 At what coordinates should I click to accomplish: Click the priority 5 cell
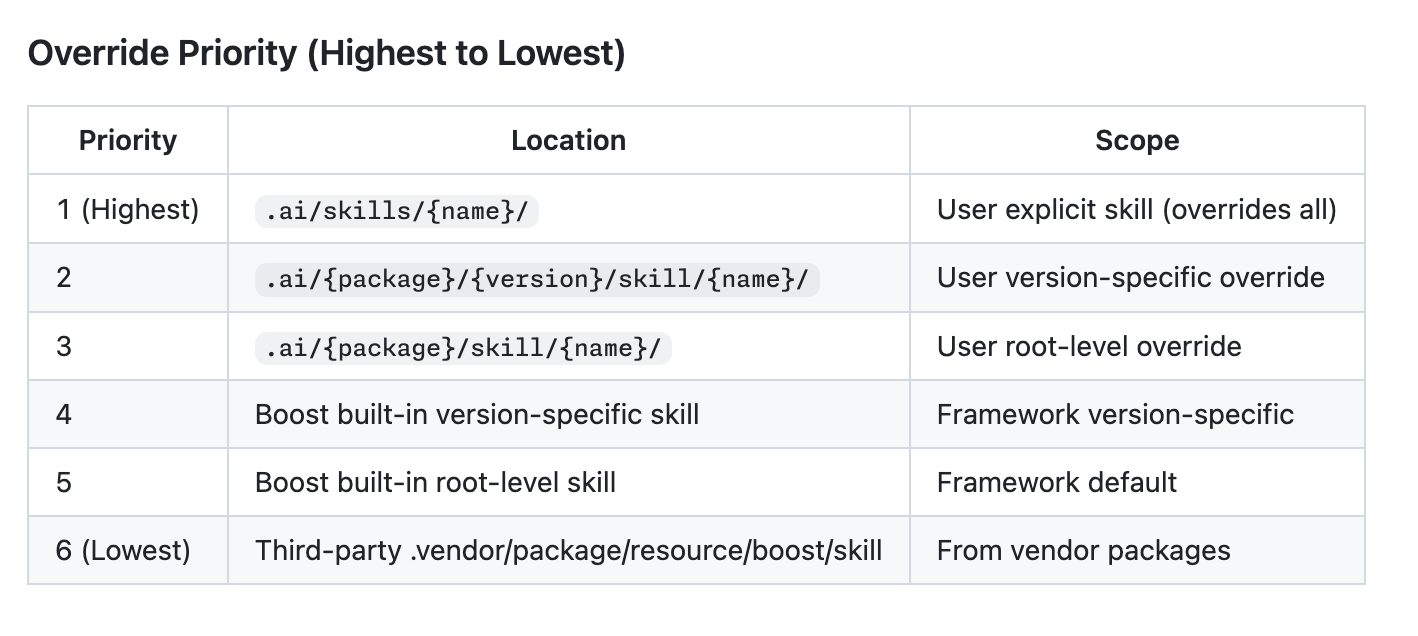click(x=64, y=482)
